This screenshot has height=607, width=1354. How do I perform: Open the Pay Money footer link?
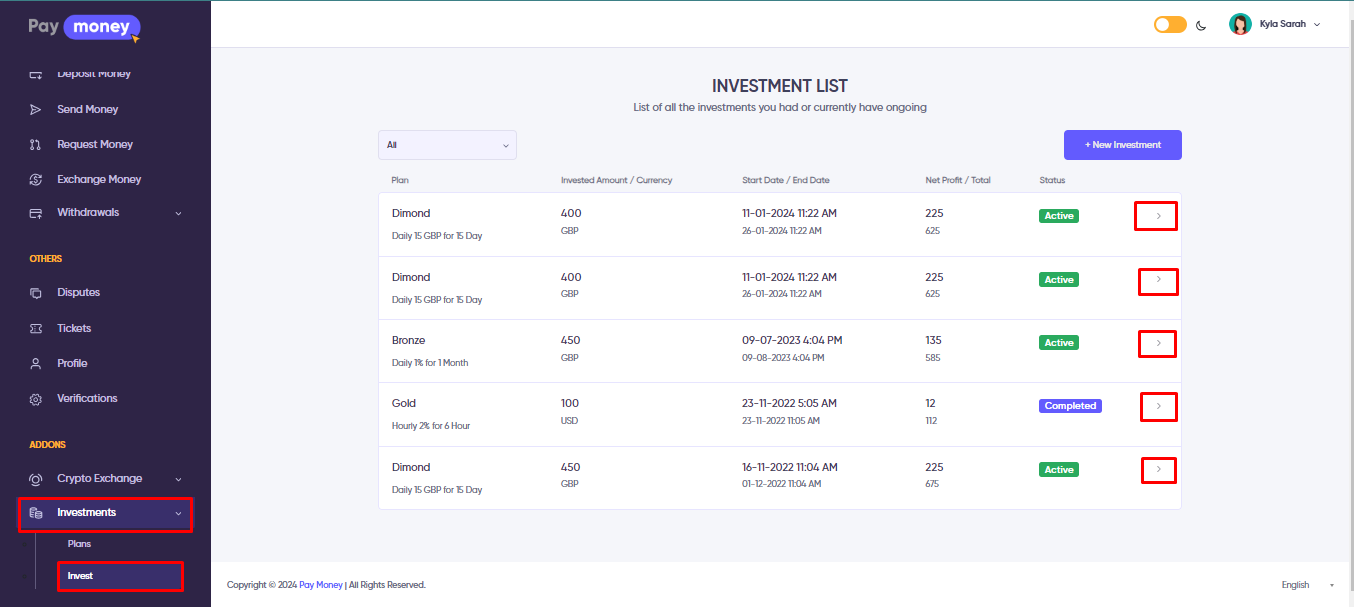(320, 585)
